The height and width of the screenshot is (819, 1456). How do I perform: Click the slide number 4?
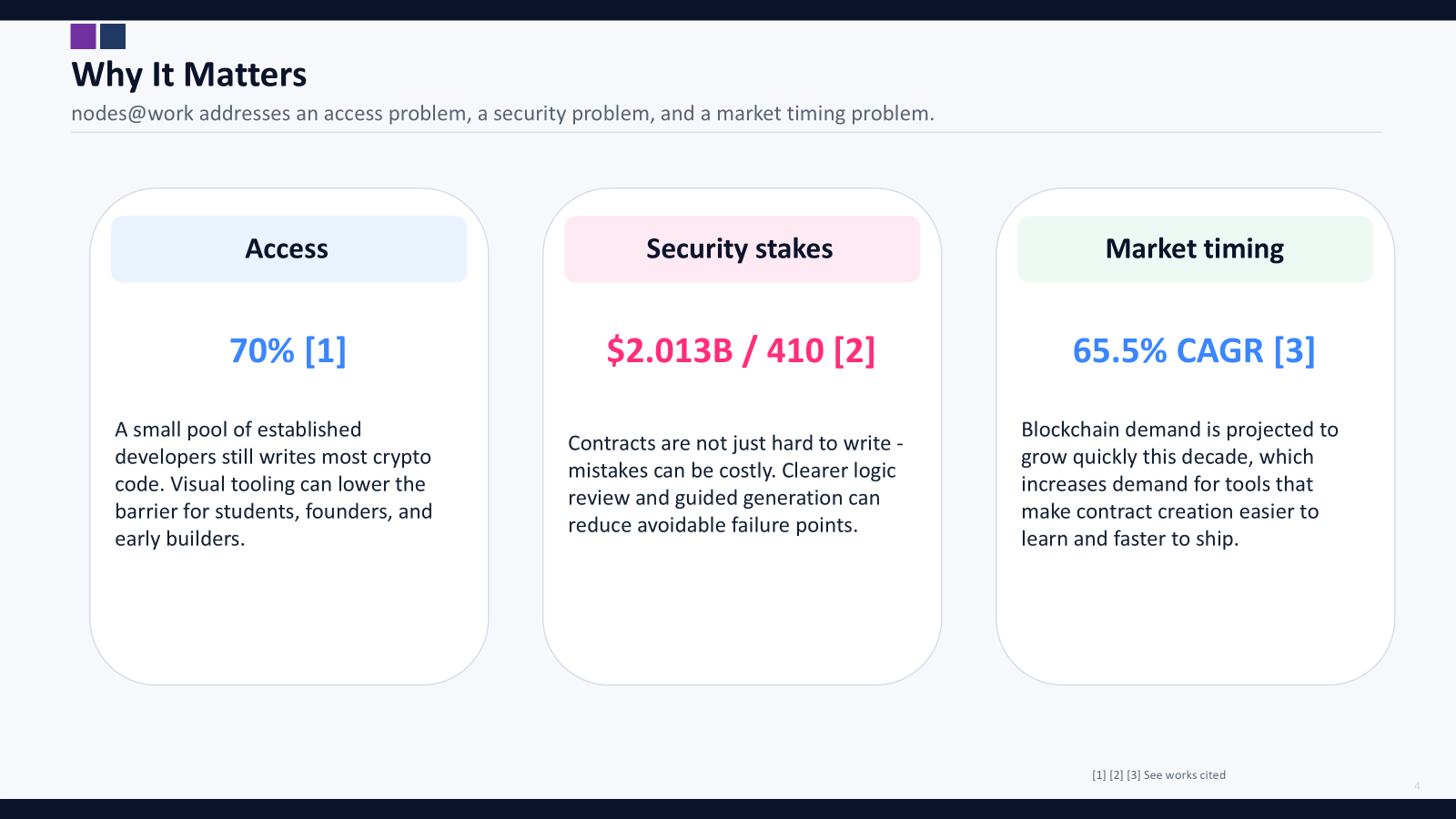tap(1417, 786)
